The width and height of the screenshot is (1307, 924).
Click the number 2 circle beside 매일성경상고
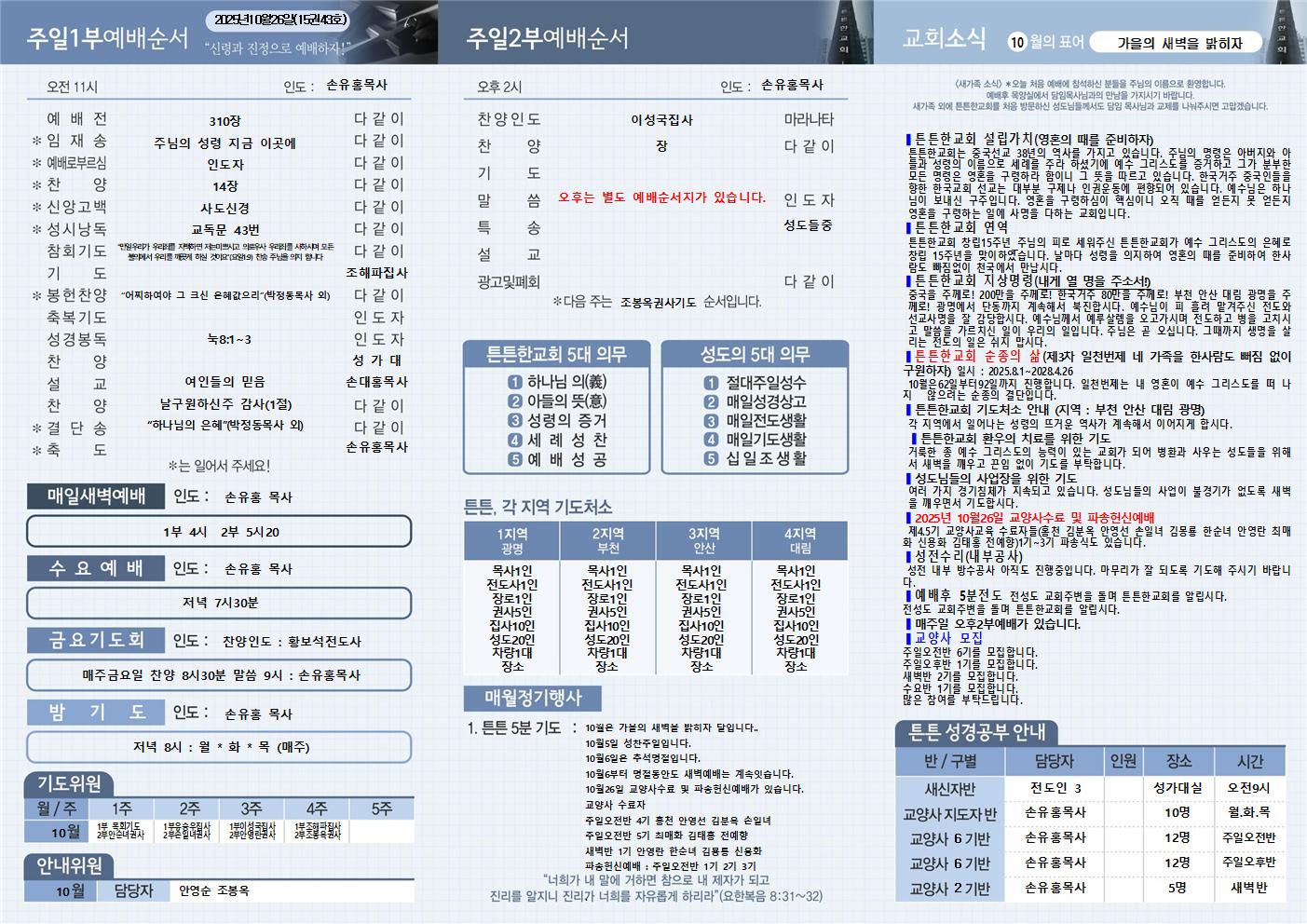click(711, 402)
